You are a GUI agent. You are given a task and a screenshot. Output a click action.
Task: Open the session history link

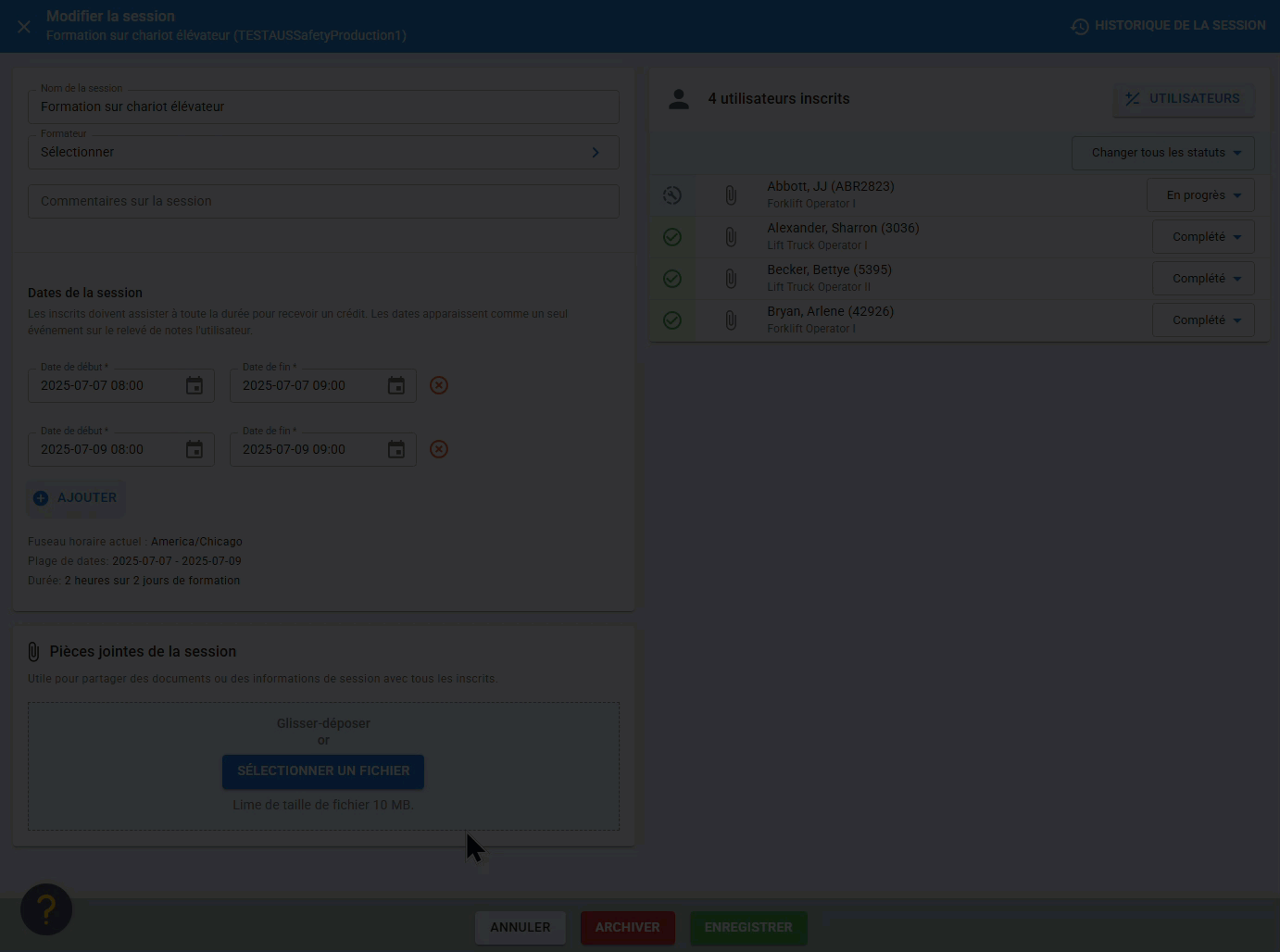[x=1169, y=26]
